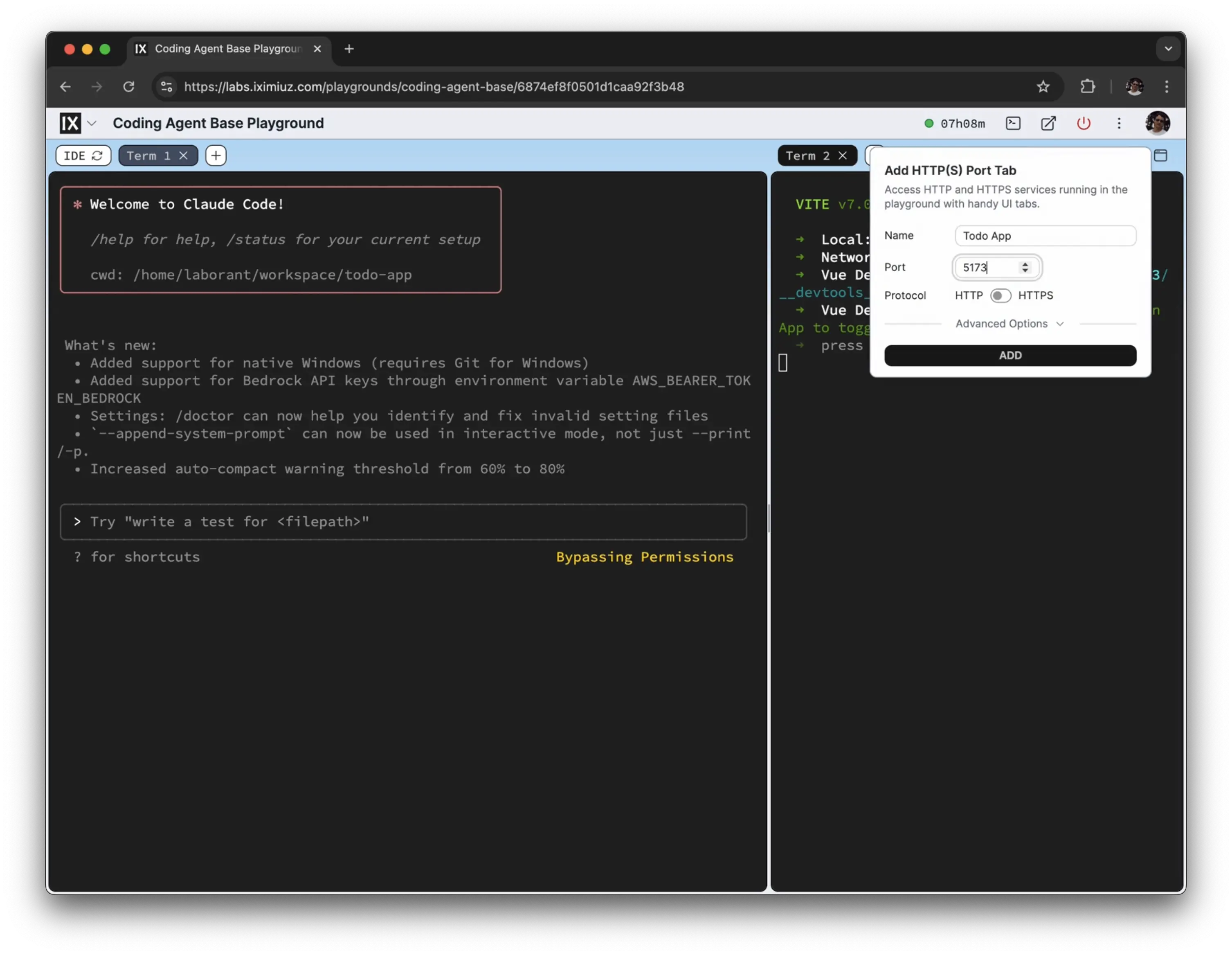
Task: Click the browser back arrow
Action: pos(65,86)
